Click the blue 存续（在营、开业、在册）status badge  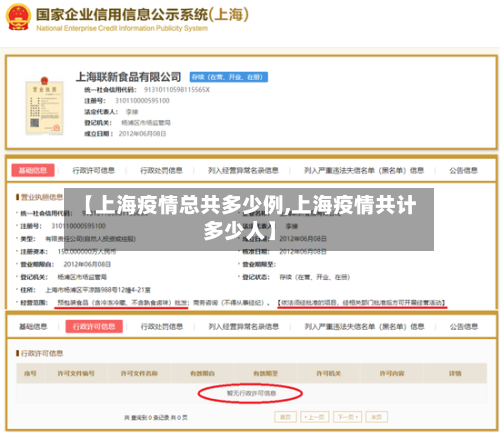click(x=229, y=77)
